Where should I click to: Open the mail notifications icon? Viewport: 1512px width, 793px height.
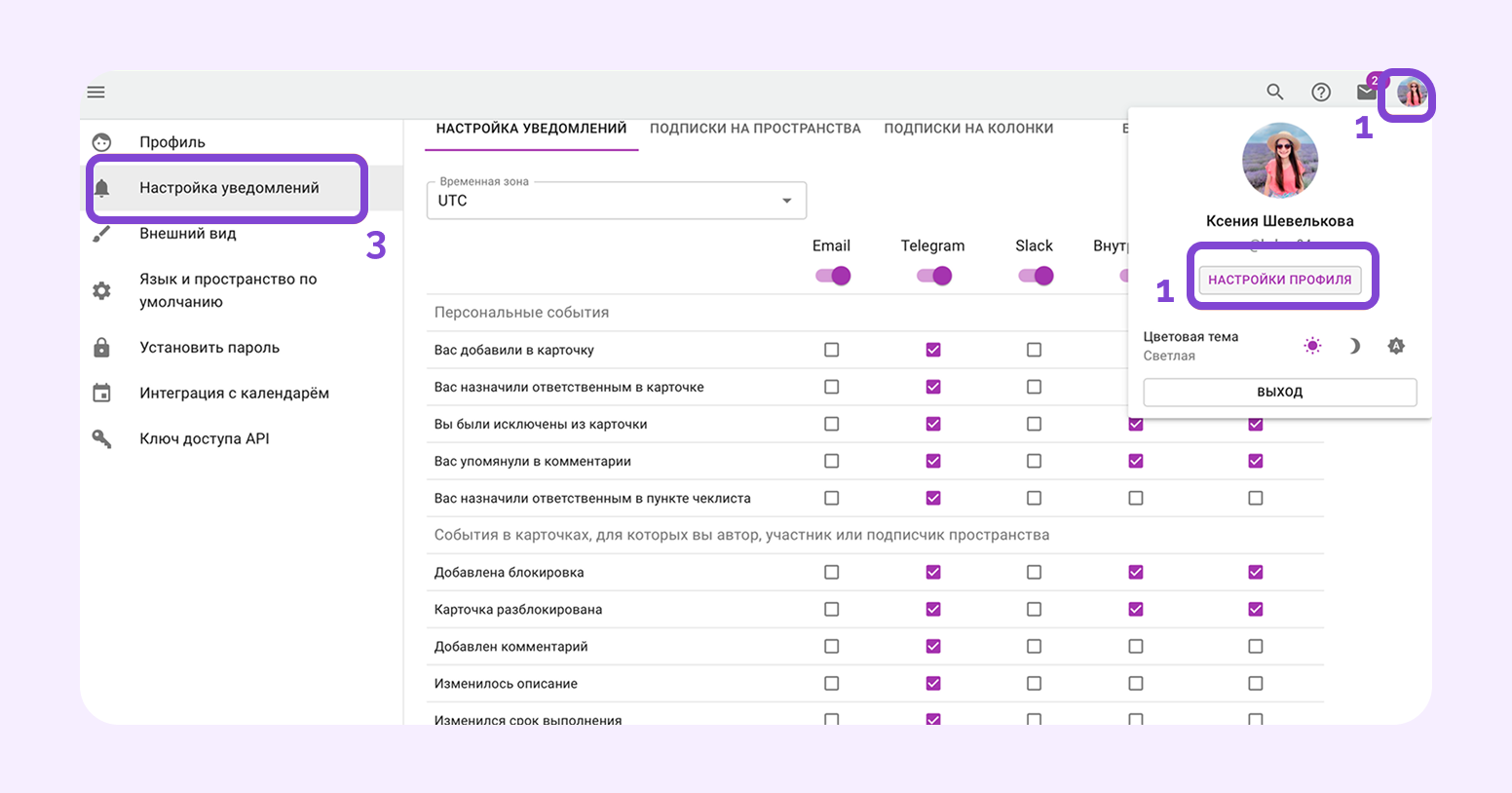[x=1366, y=93]
